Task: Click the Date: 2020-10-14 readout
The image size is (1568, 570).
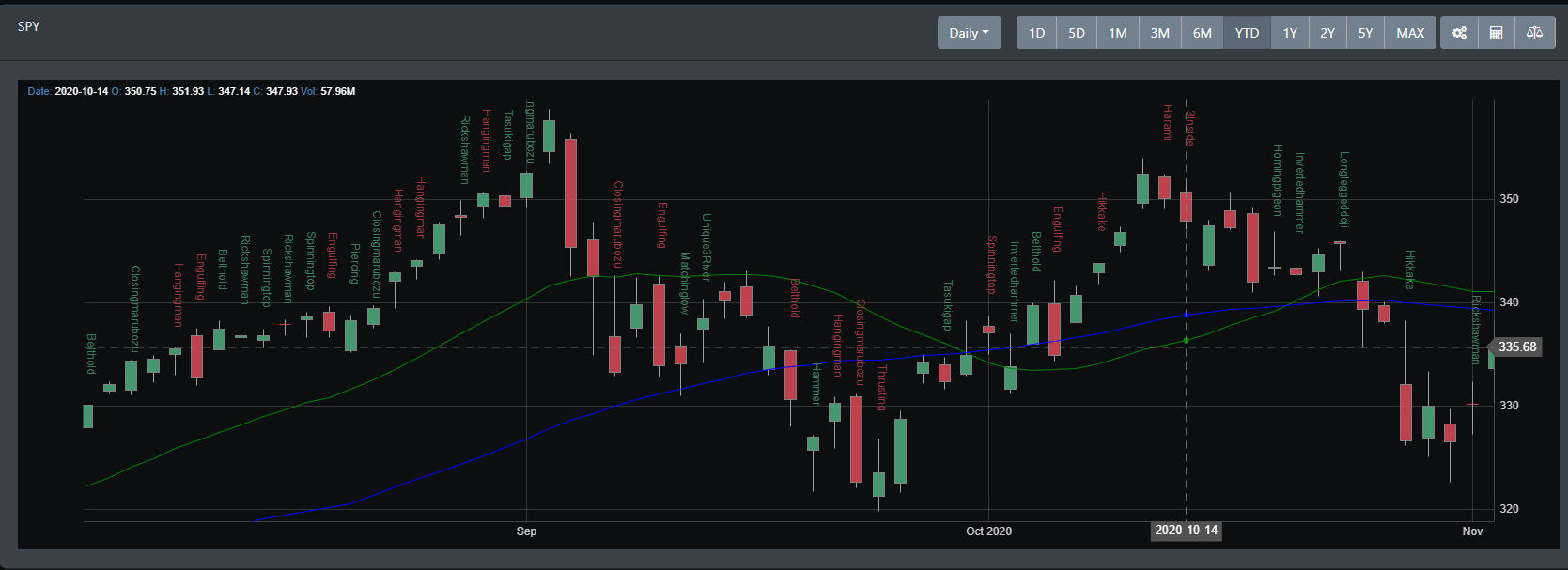Action: pyautogui.click(x=68, y=91)
